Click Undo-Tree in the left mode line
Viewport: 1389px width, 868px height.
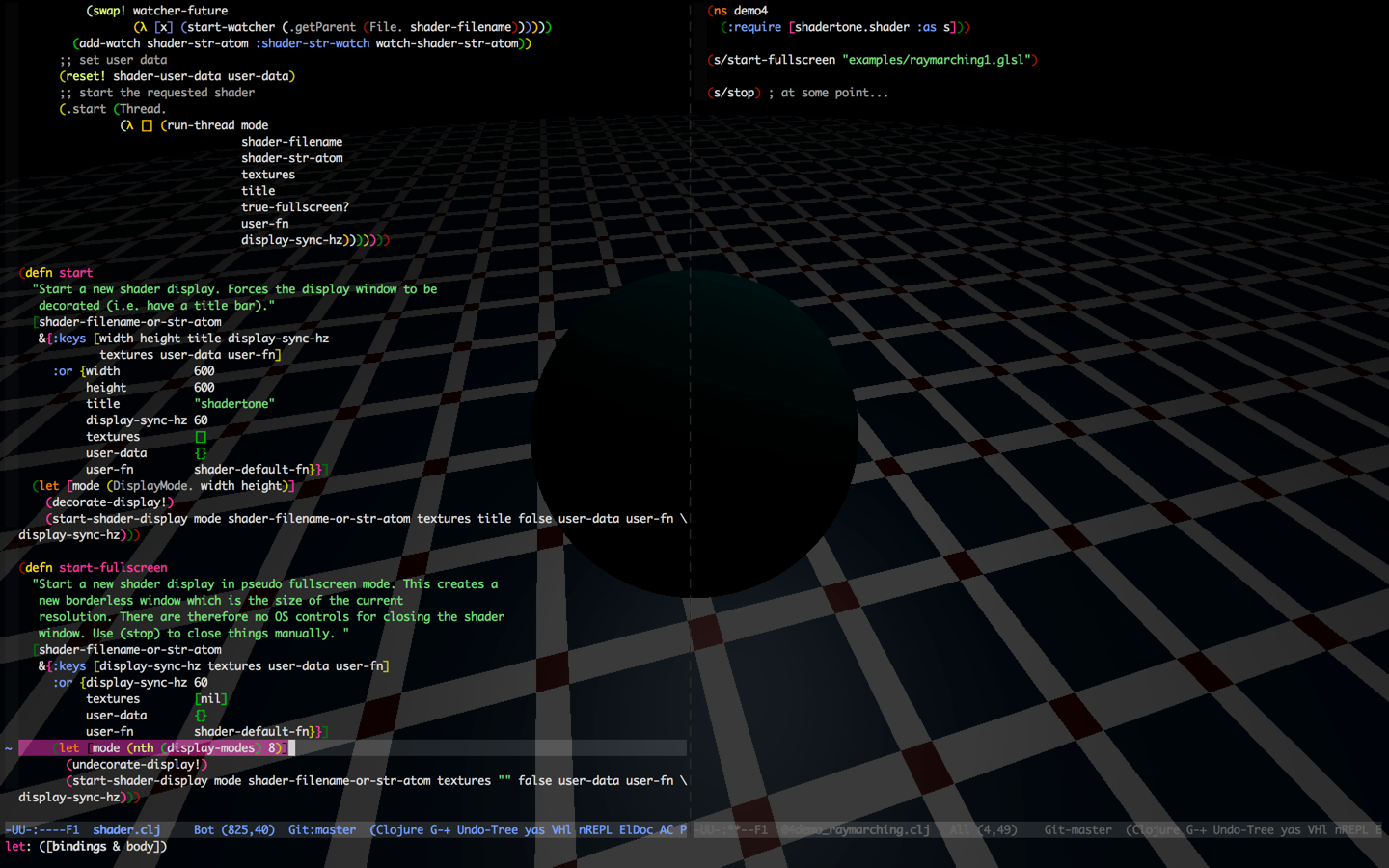487,829
